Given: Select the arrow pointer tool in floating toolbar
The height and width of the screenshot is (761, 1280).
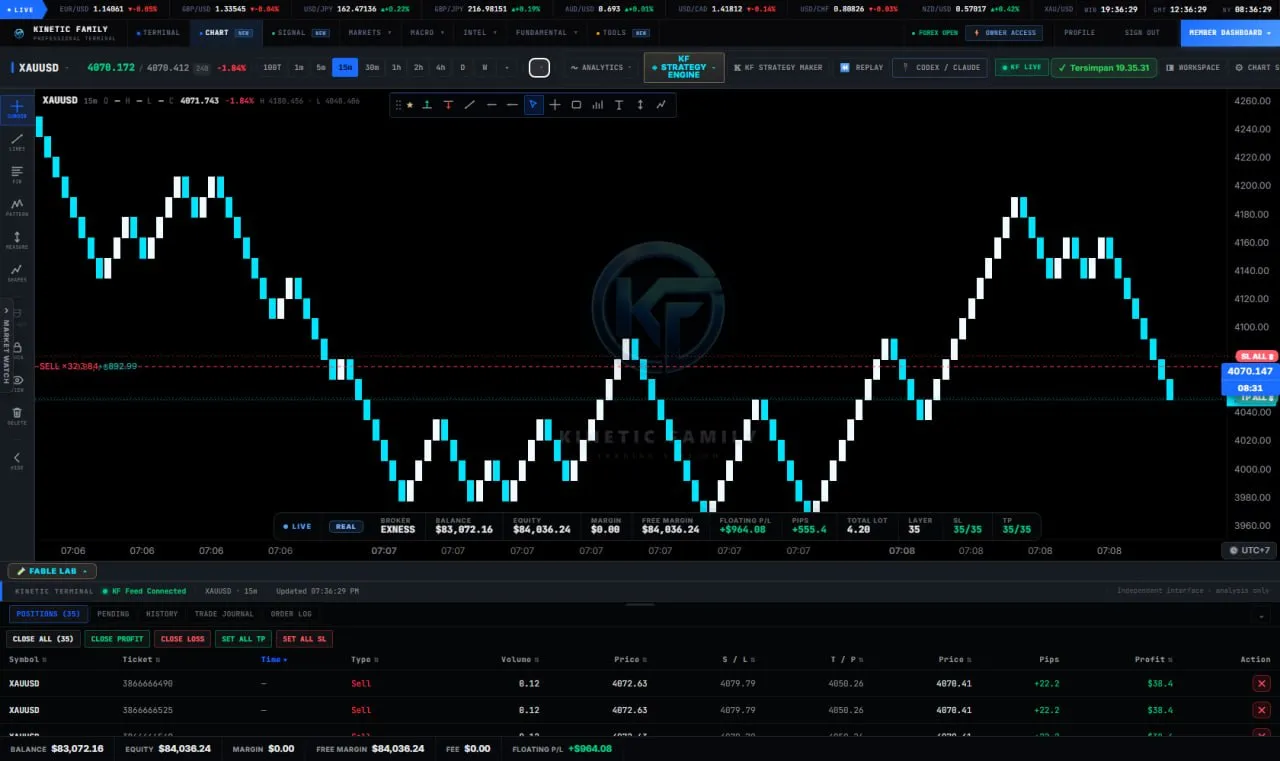Looking at the screenshot, I should tap(534, 105).
